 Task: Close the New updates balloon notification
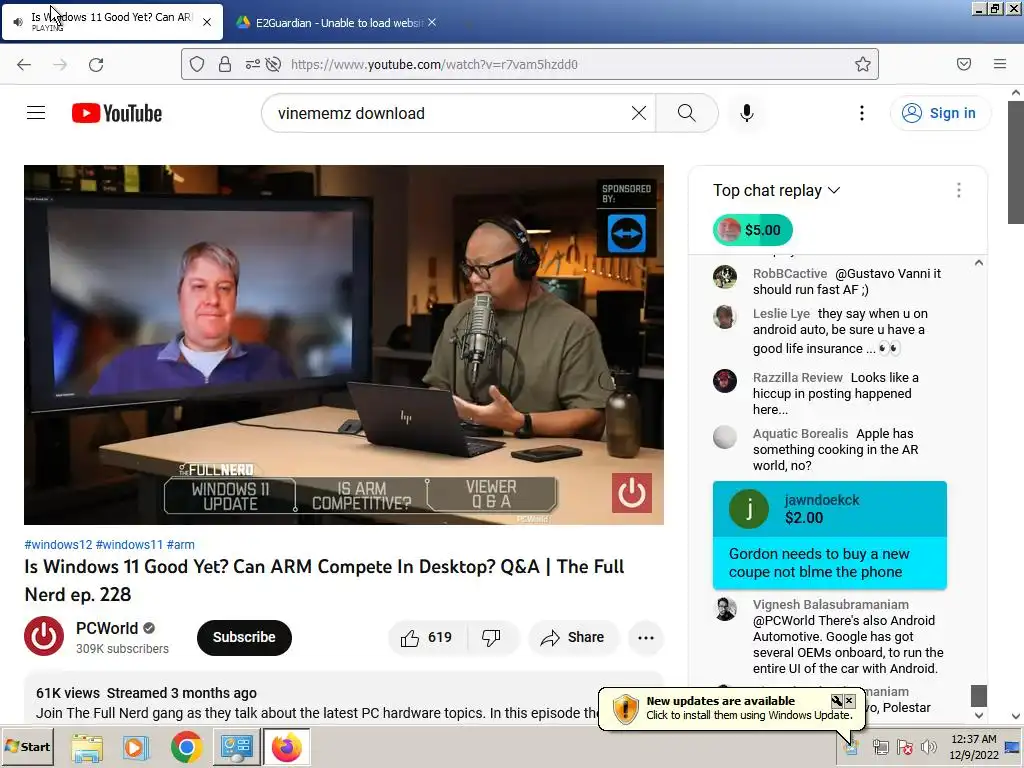click(849, 701)
